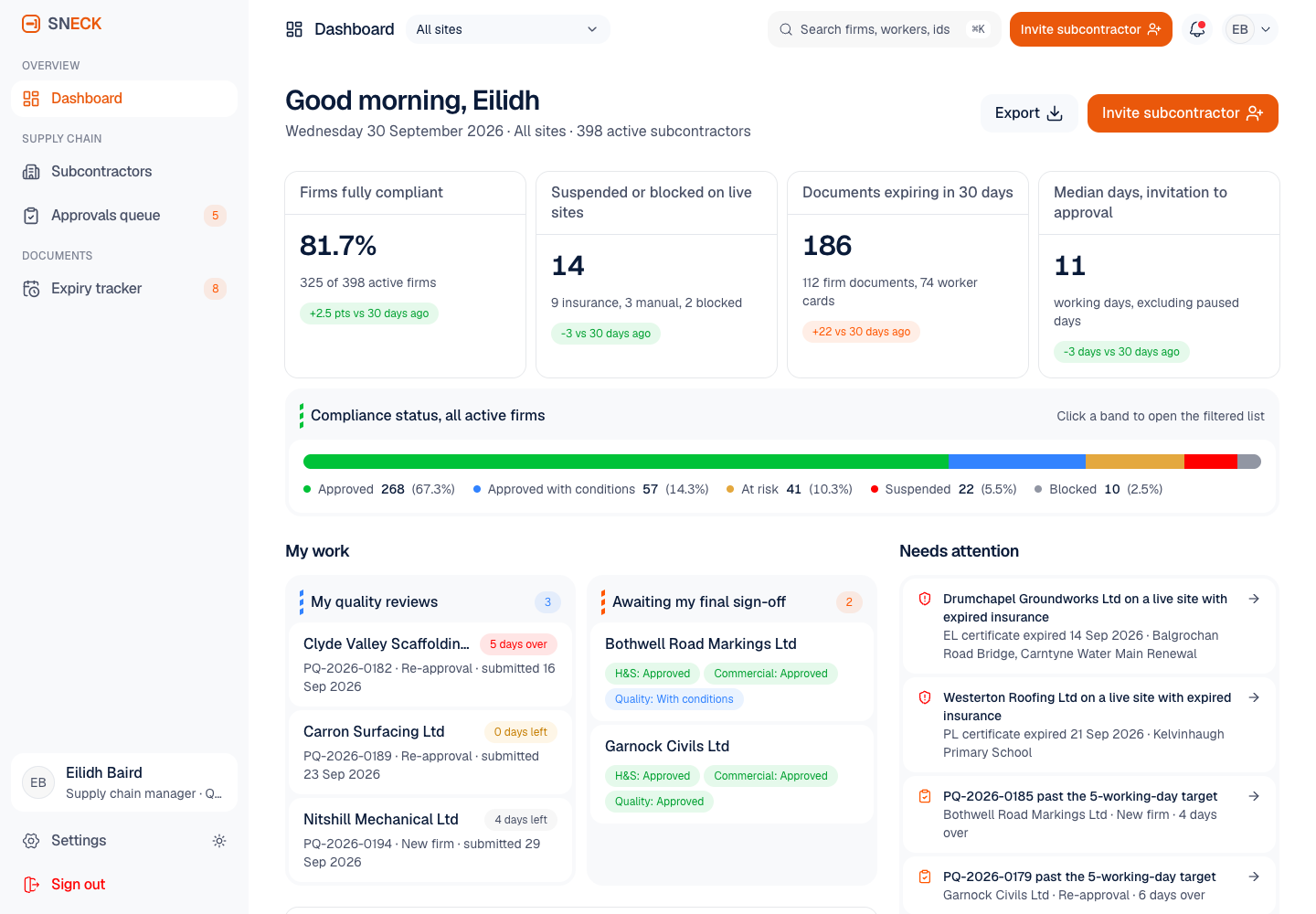Image resolution: width=1316 pixels, height=914 pixels.
Task: Click the search magnifier icon
Action: coord(786,29)
